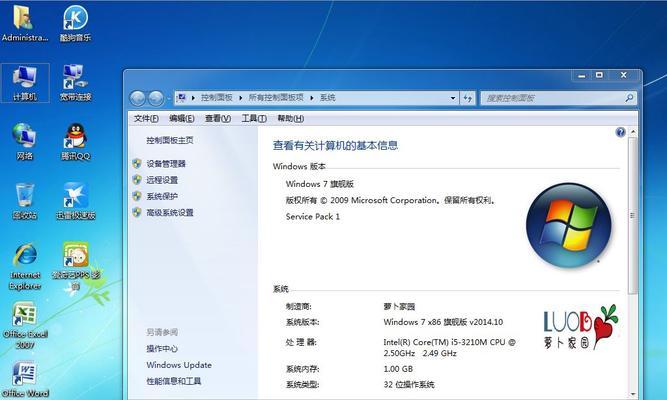Click the 查看有关计算机的基本信息 heading
Viewport: 667px width, 400px height.
click(335, 146)
